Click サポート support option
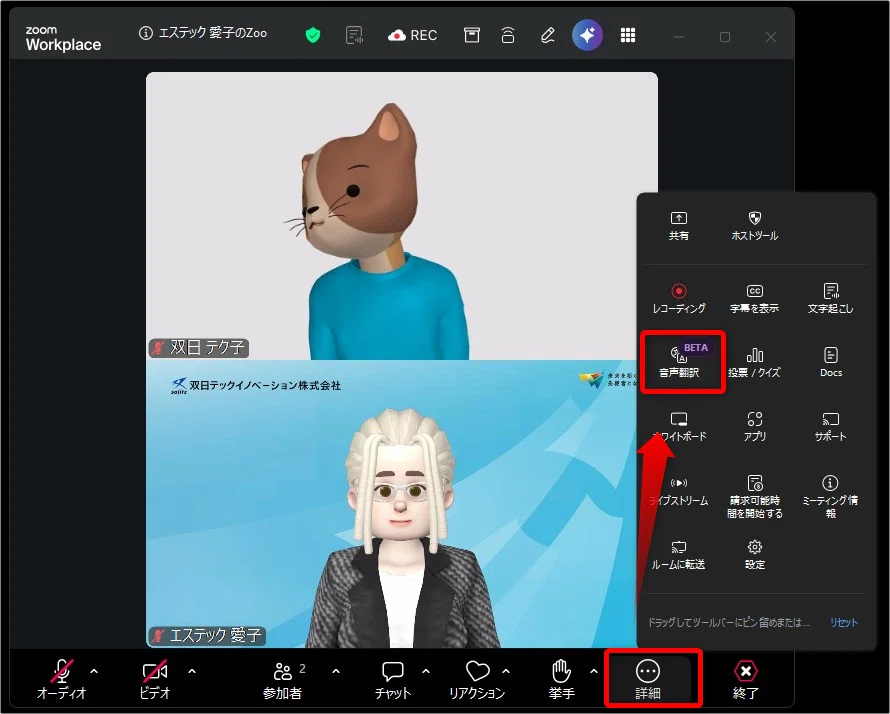Viewport: 890px width, 714px height. tap(830, 427)
